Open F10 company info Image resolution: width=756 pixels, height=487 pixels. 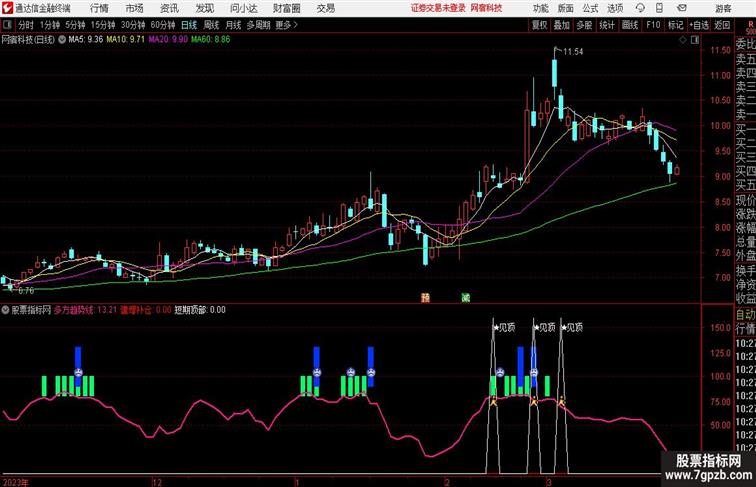(653, 25)
